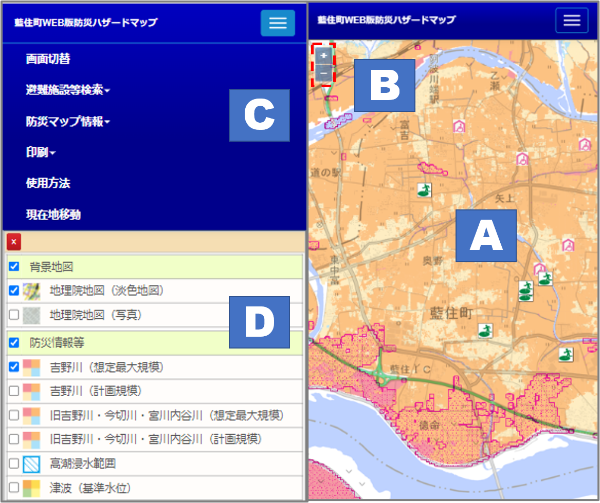Screen dimensions: 600x503
Task: Click green evacuation icon above 藍住IC
Action: point(486,330)
